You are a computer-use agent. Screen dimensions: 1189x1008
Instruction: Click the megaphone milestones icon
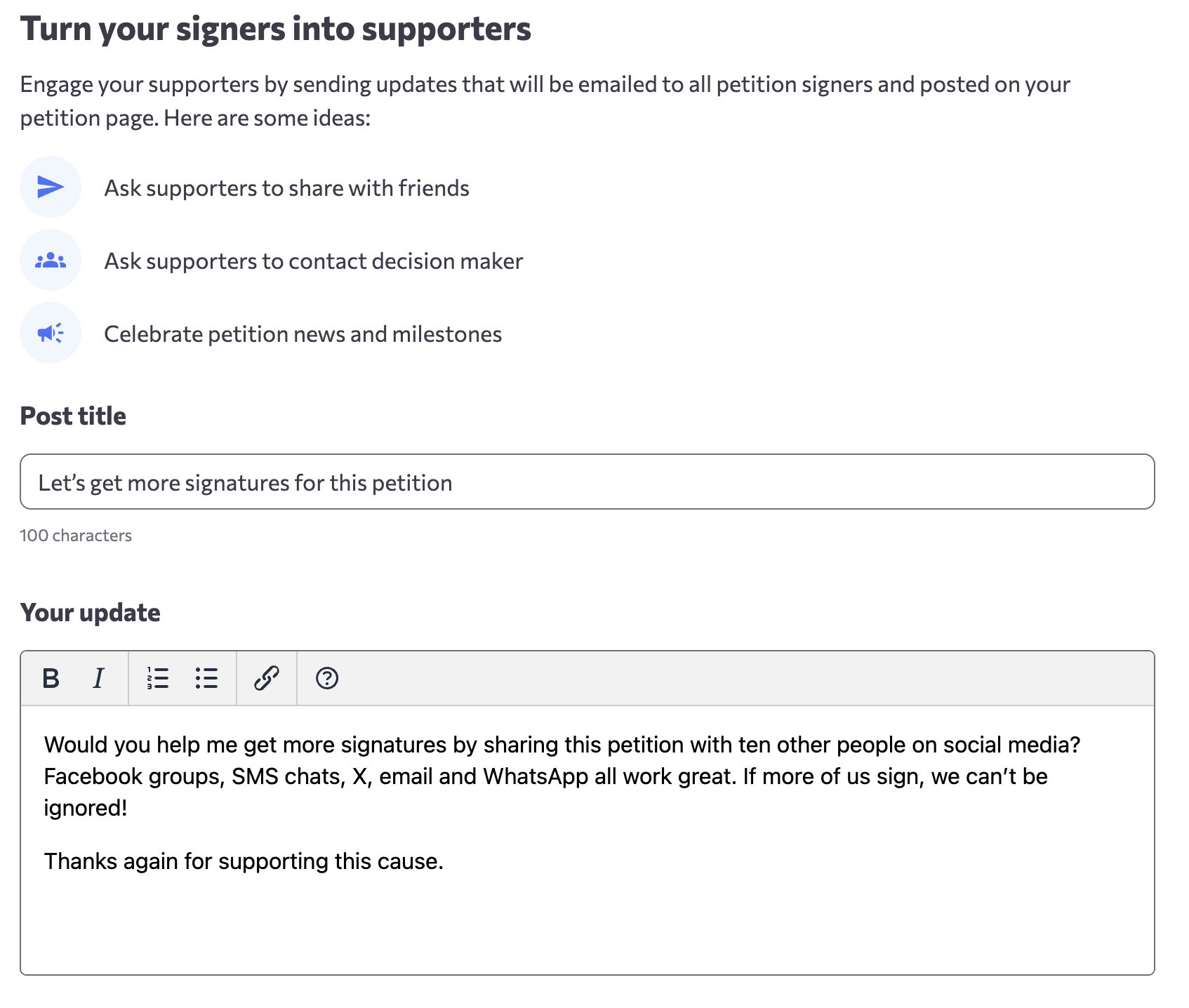(x=51, y=333)
